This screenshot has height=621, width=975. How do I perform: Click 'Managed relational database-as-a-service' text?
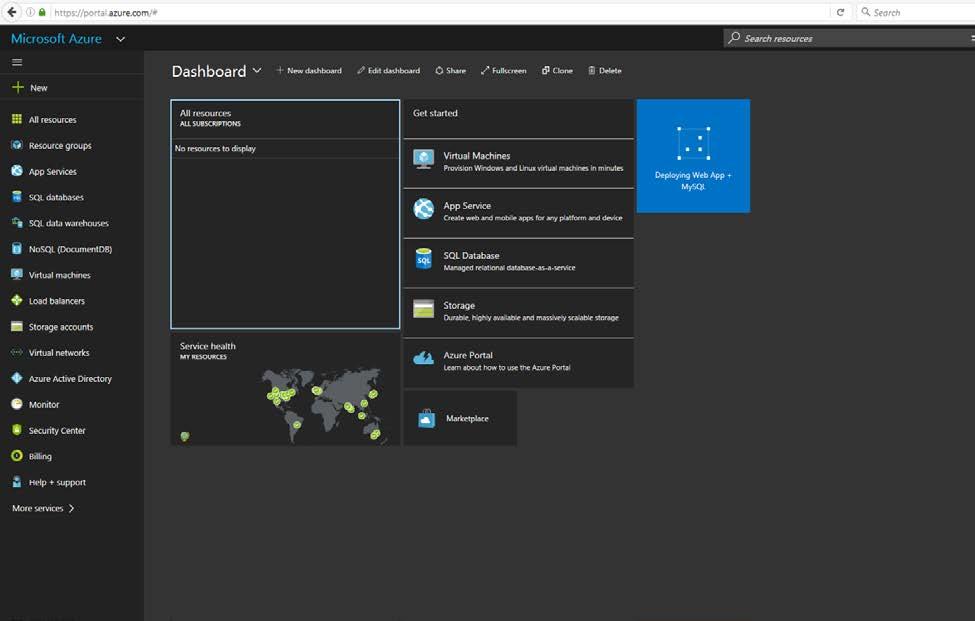tap(509, 268)
